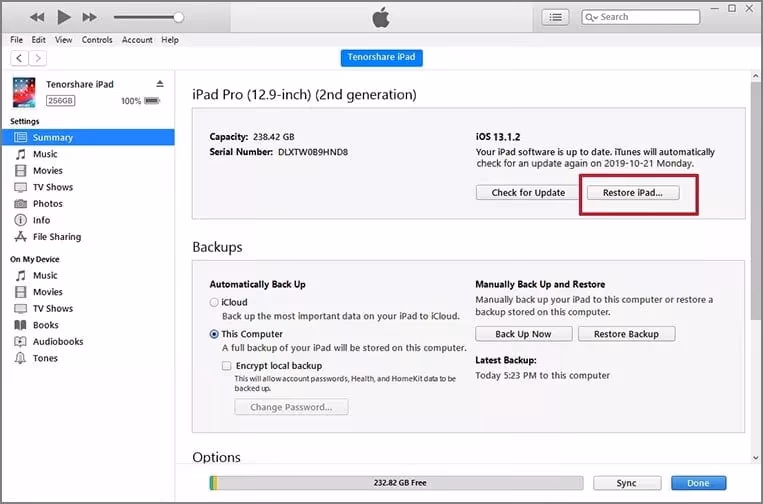
Task: Click the Apple logo in the header
Action: click(x=381, y=17)
